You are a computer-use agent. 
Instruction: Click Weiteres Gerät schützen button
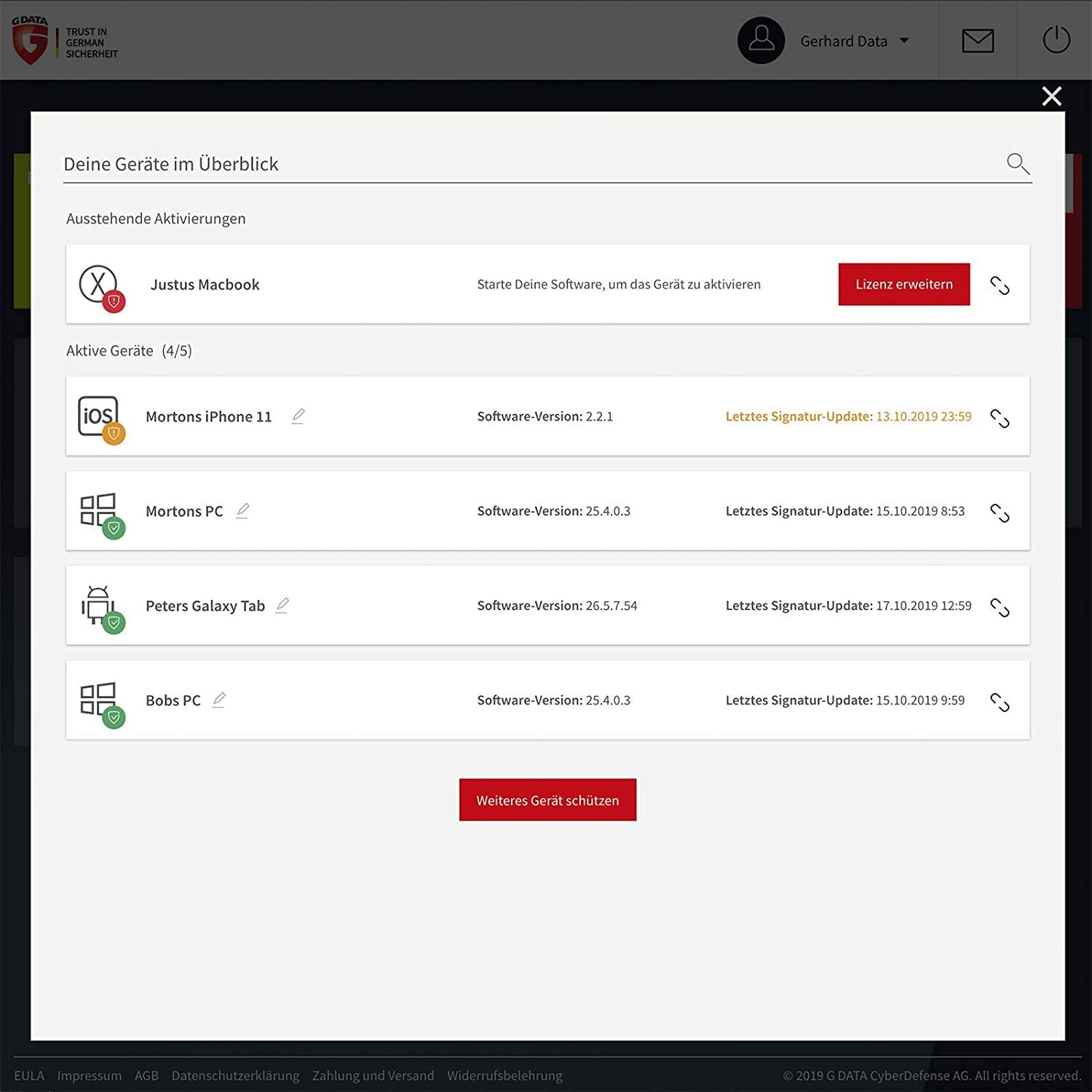(547, 800)
